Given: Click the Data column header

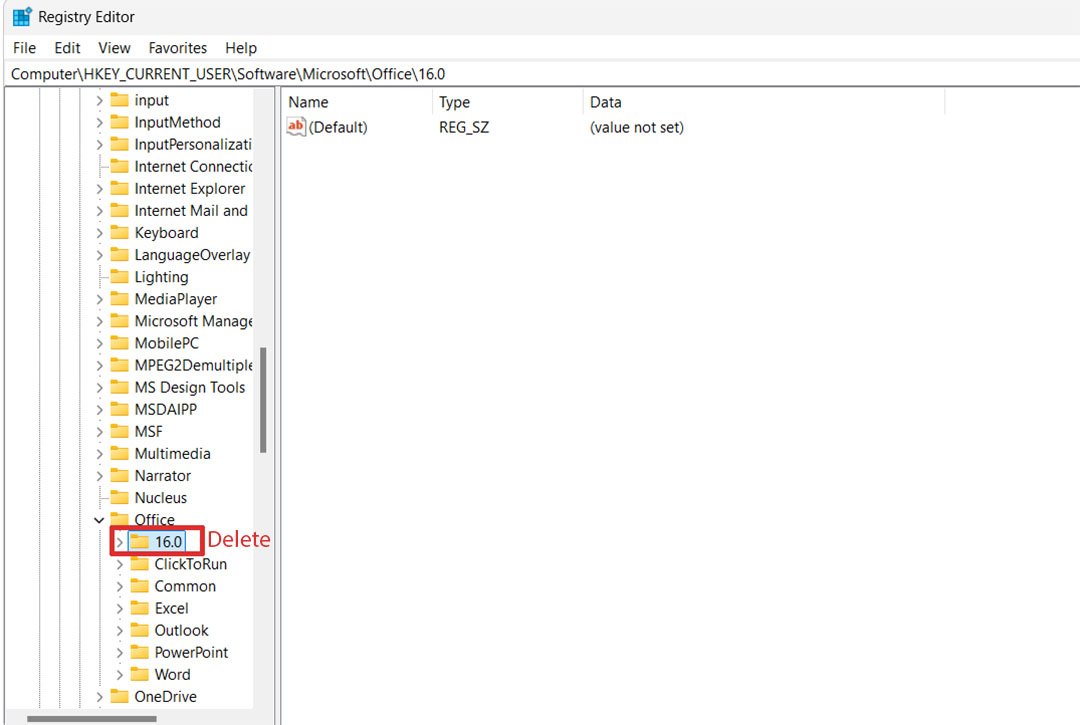Looking at the screenshot, I should pos(605,102).
